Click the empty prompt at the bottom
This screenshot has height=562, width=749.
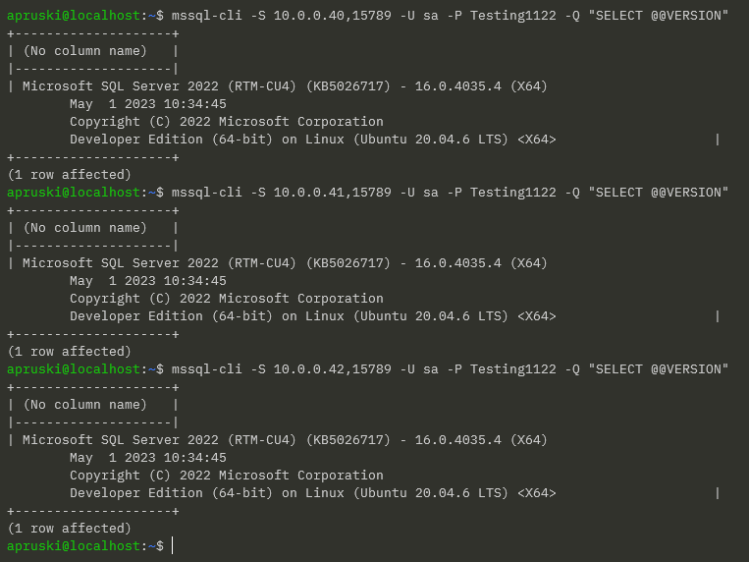tap(172, 546)
